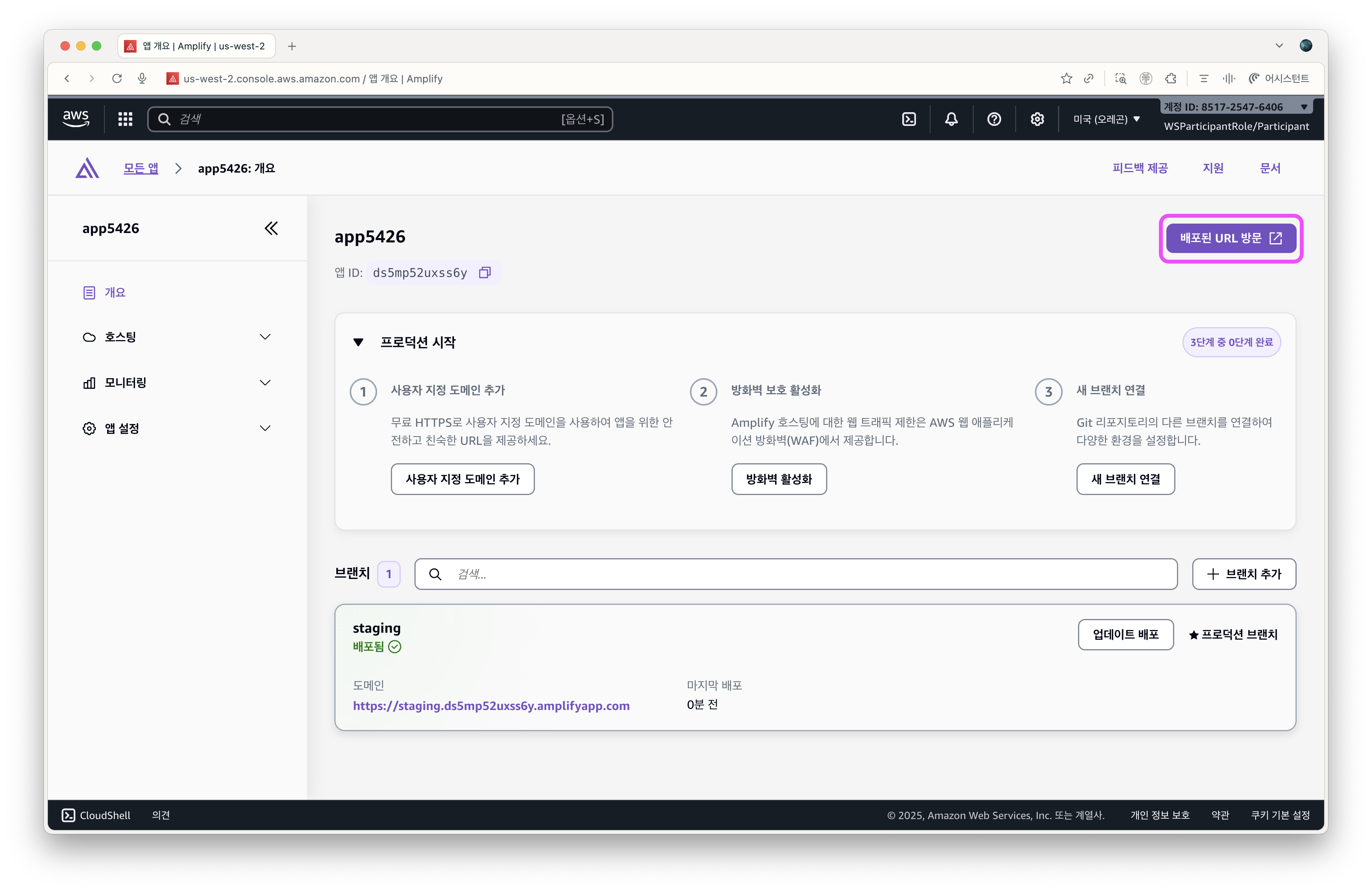1372x892 pixels.
Task: Open the help question mark menu
Action: (994, 119)
